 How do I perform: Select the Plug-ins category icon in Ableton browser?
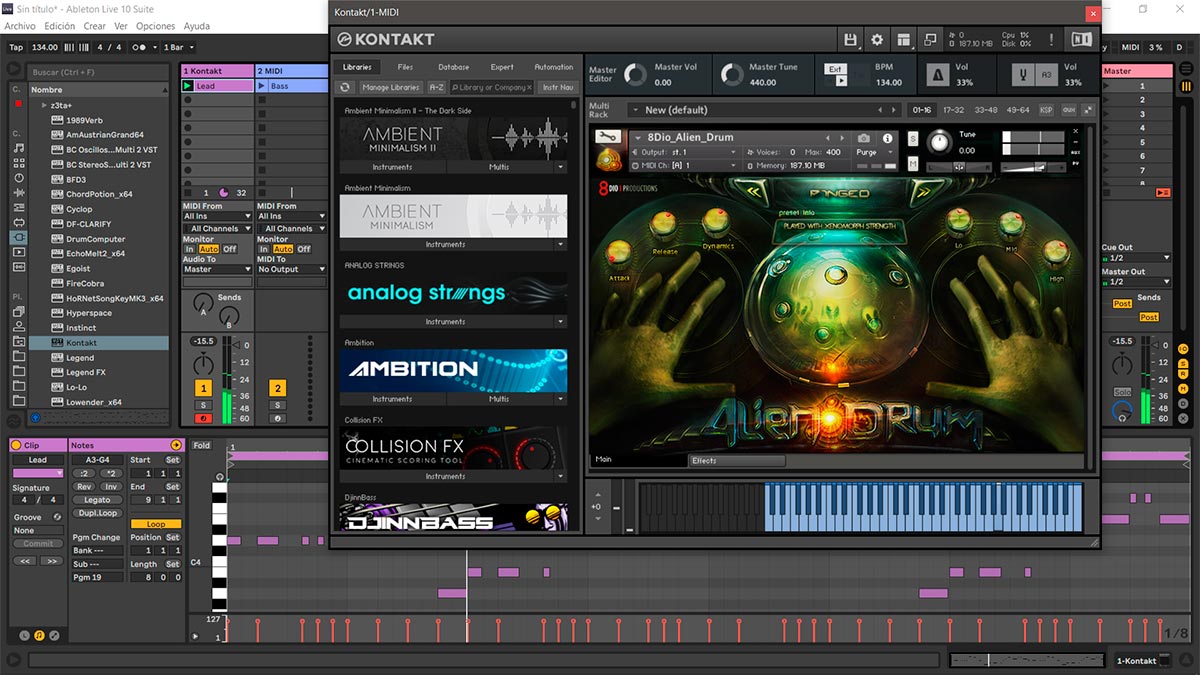(x=19, y=237)
